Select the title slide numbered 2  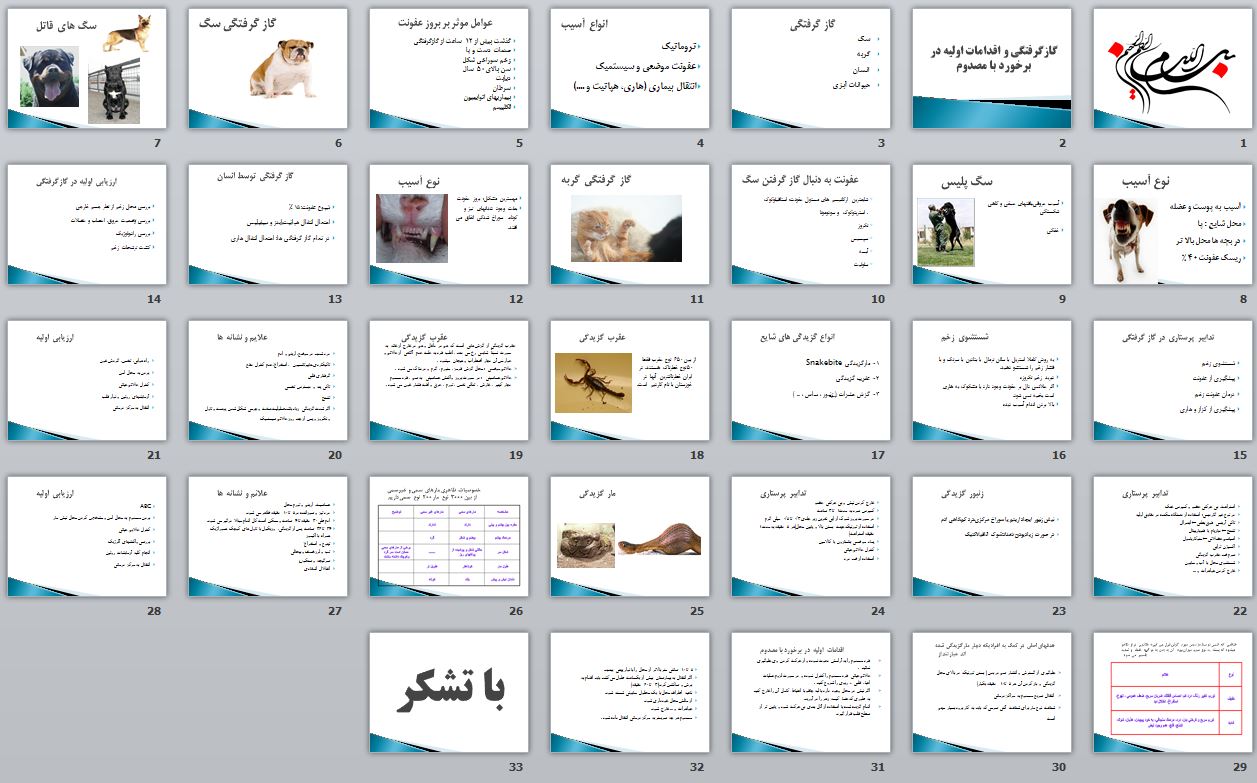pos(991,68)
